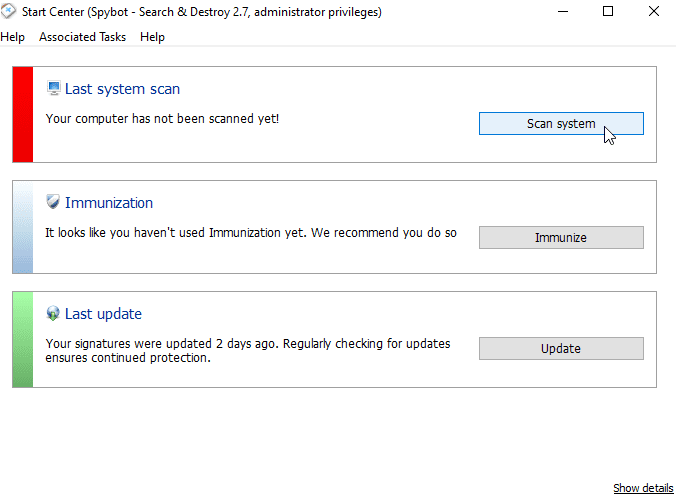Click the Spybot app icon in title bar
This screenshot has height=496, width=676.
9,11
